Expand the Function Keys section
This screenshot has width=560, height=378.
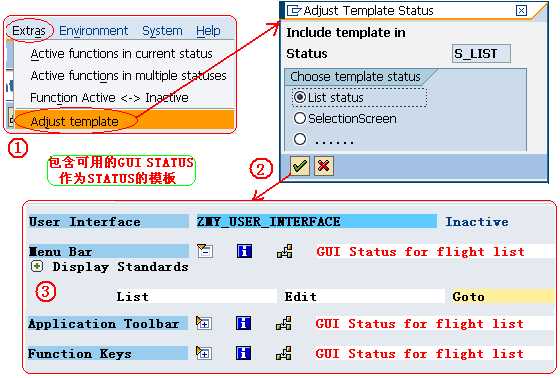pyautogui.click(x=204, y=353)
